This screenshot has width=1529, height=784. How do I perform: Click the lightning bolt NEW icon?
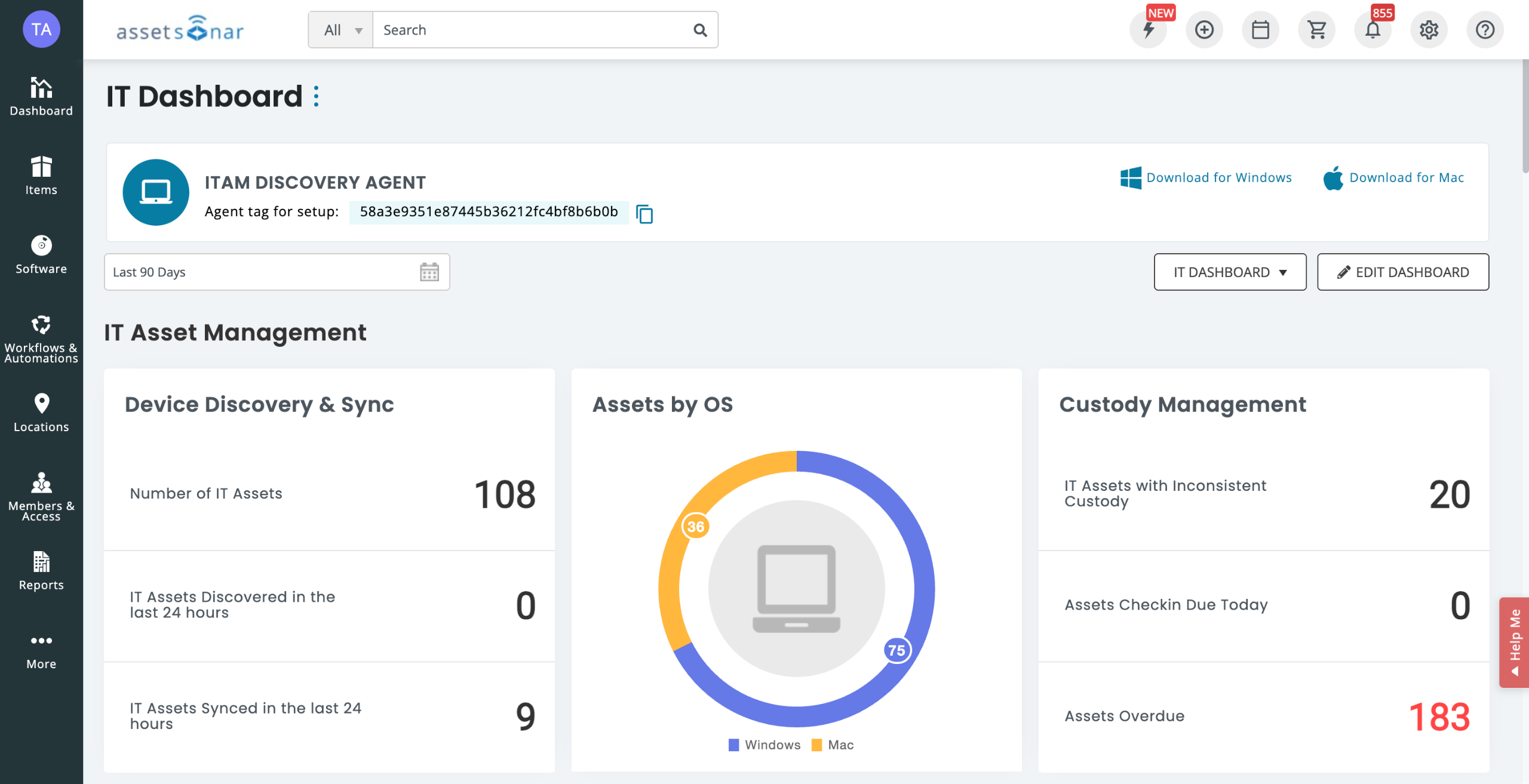coord(1148,30)
